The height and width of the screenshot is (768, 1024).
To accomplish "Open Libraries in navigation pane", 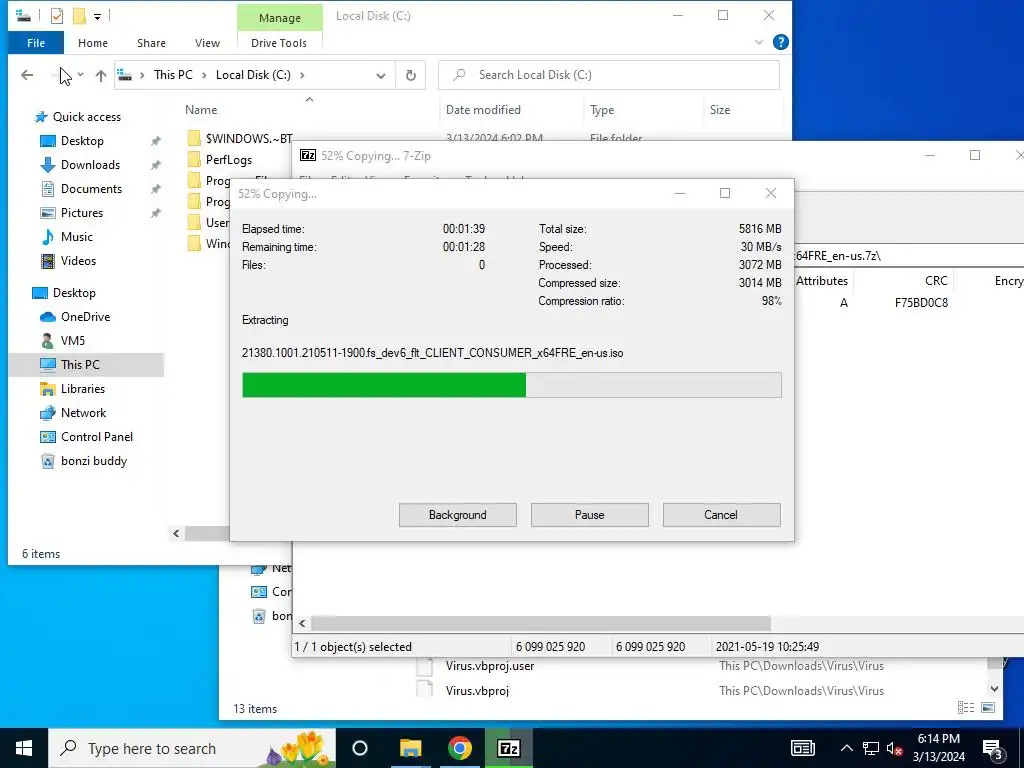I will (82, 389).
